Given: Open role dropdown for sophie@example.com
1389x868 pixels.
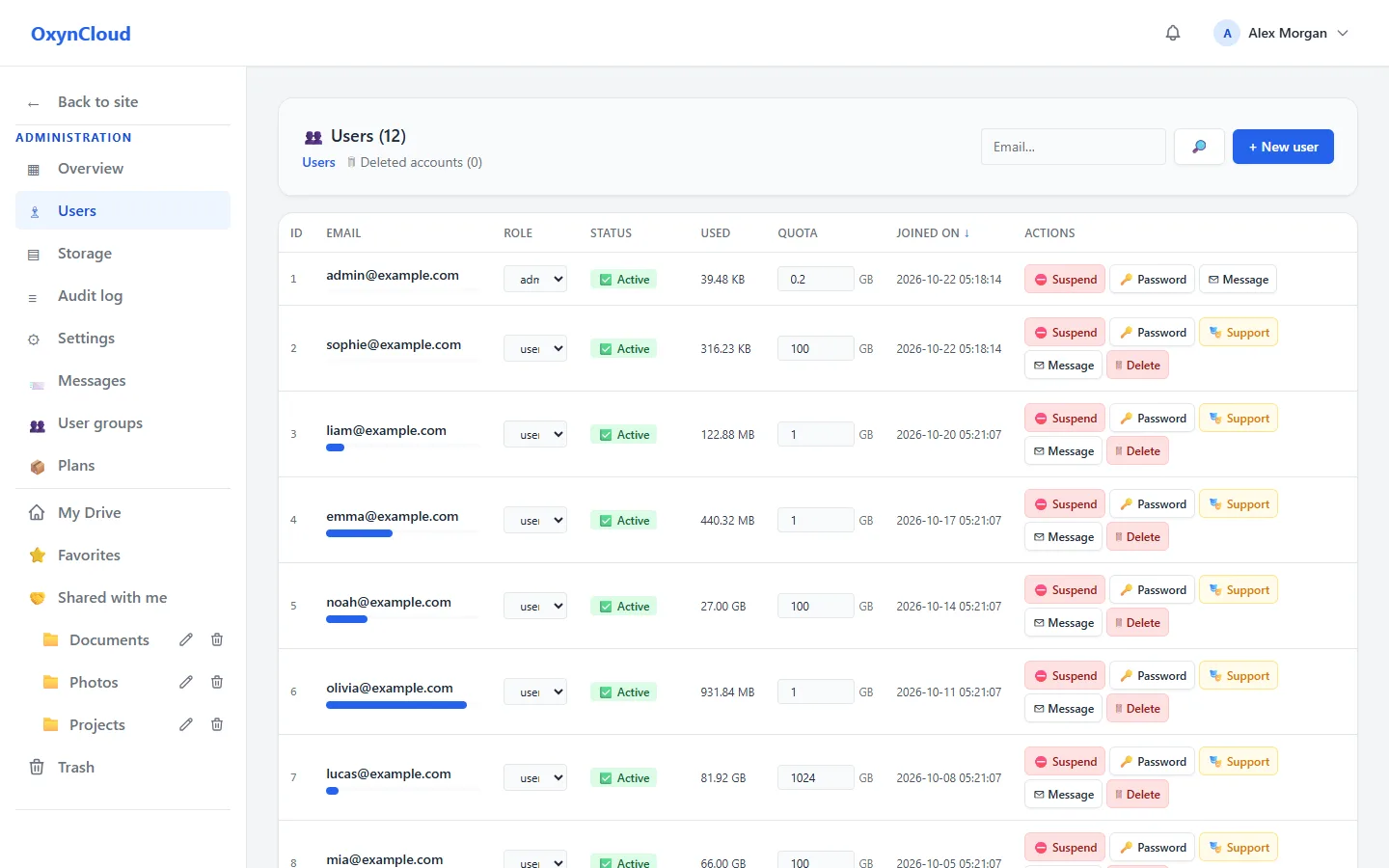Looking at the screenshot, I should (x=535, y=348).
